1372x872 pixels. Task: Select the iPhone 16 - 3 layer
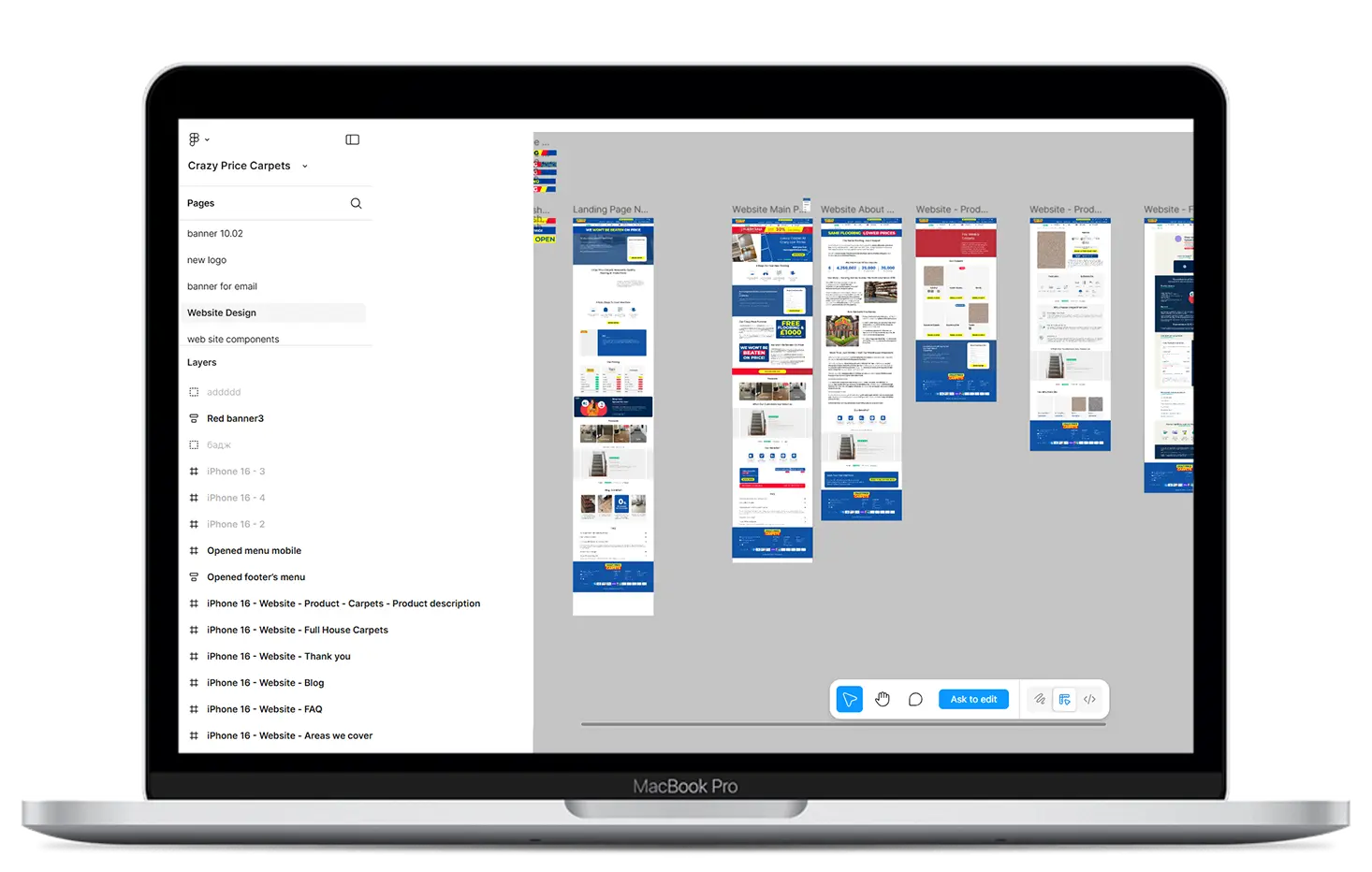point(236,472)
